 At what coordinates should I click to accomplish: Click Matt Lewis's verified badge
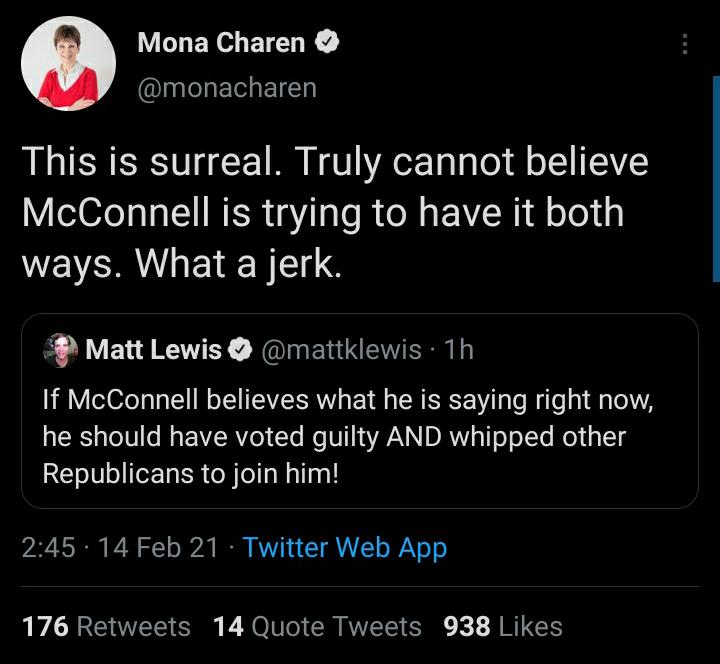tap(240, 349)
